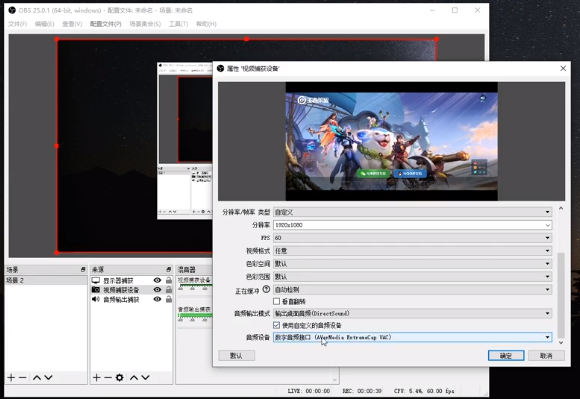Viewport: 580px width, 399px height.
Task: Move the selected source down in the list
Action: (x=146, y=378)
